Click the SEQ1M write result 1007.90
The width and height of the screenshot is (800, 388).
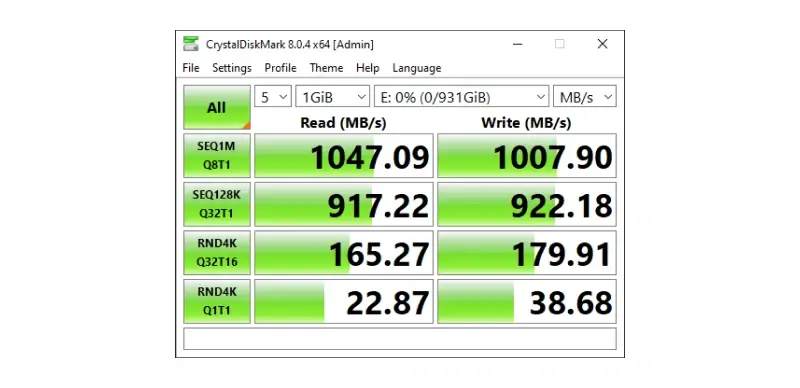[x=527, y=156]
